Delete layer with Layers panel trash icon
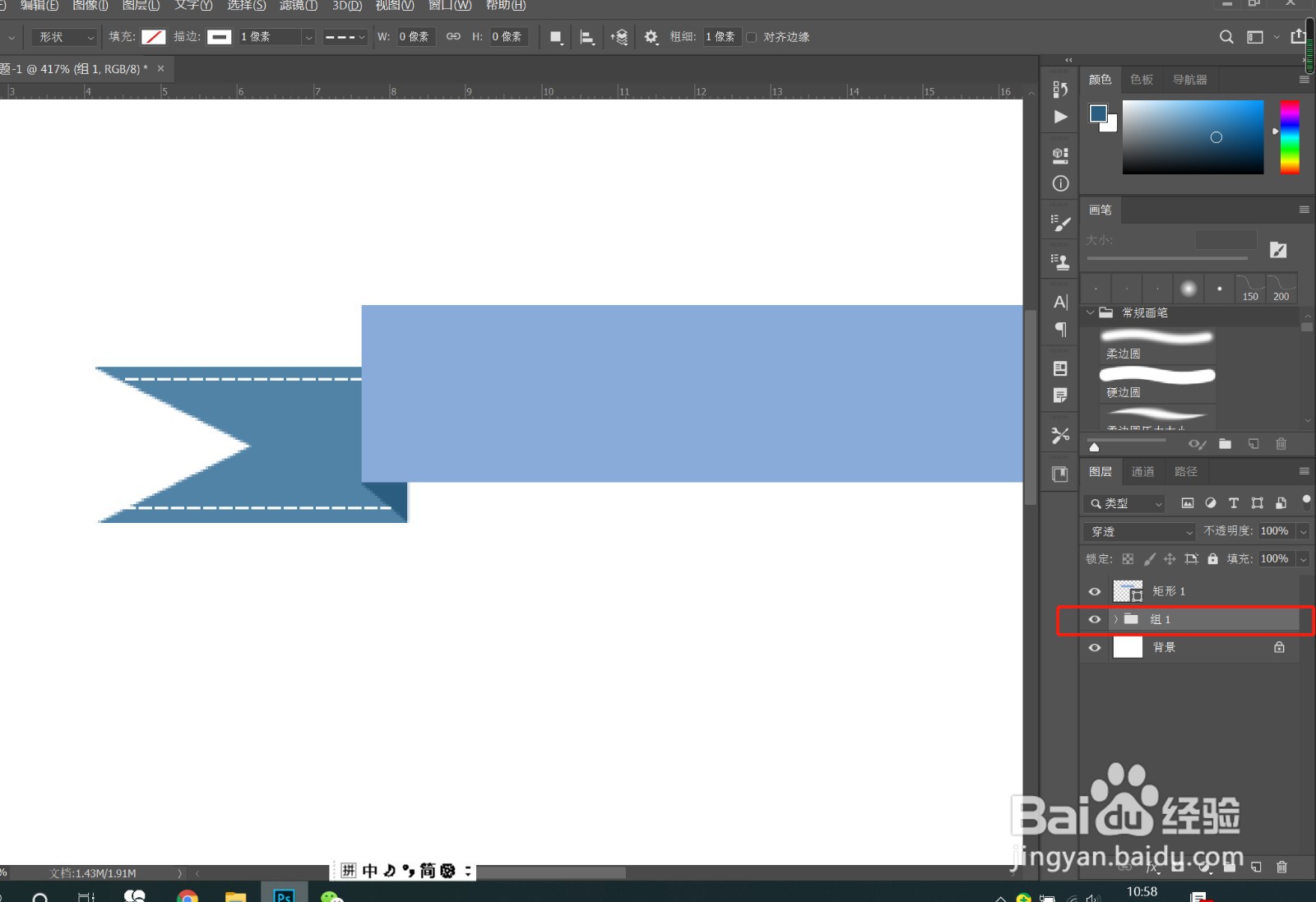 coord(1281,867)
